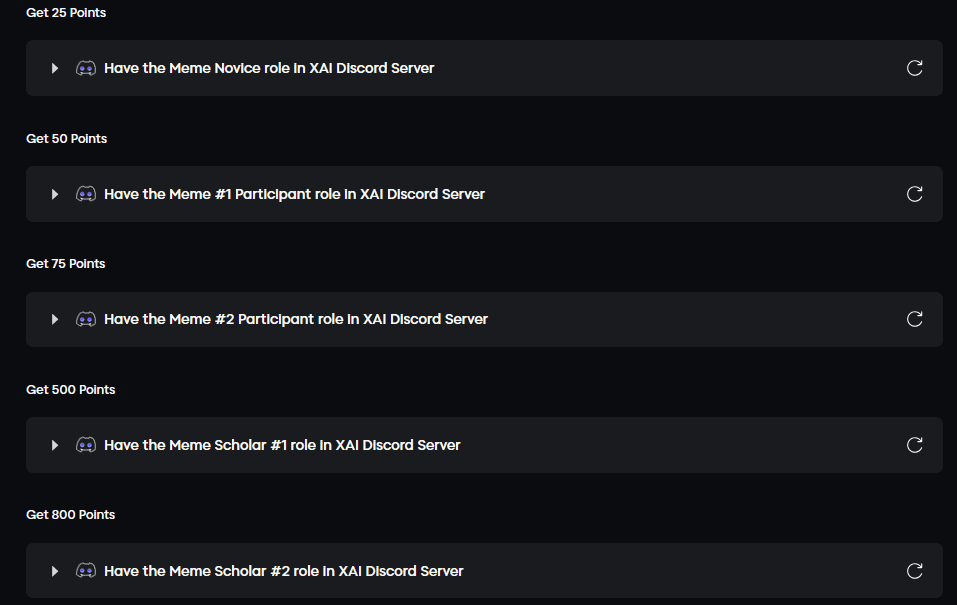Expand the Meme #2 Participant role task
The image size is (957, 605).
coord(55,319)
